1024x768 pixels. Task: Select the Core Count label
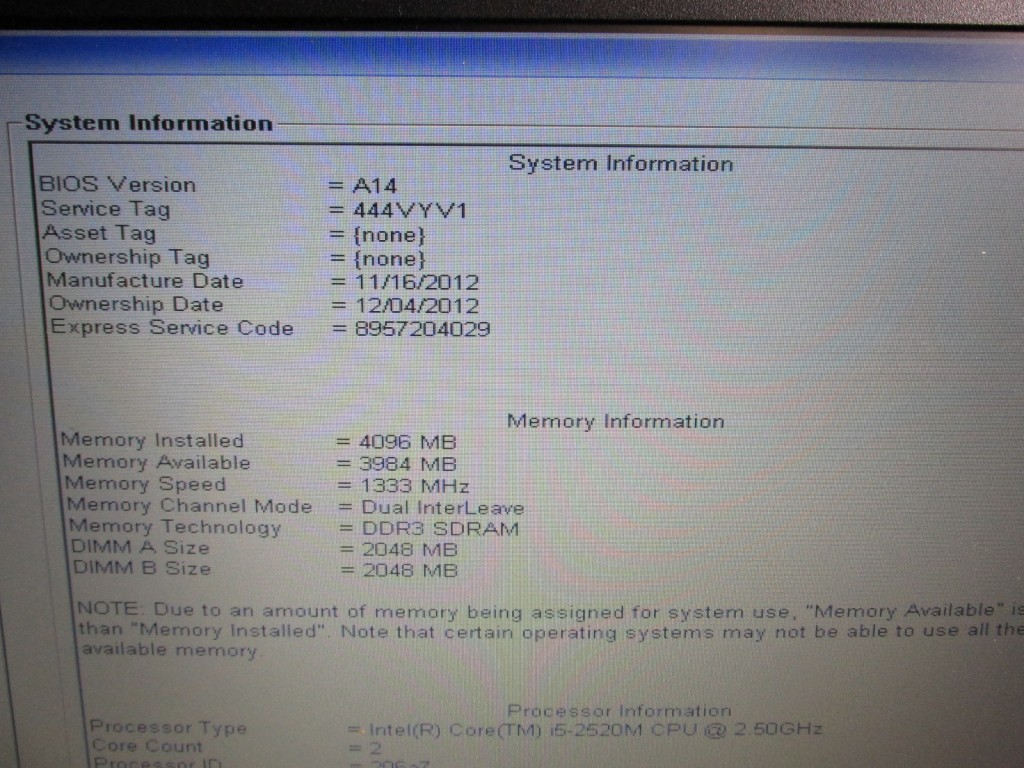coord(148,745)
